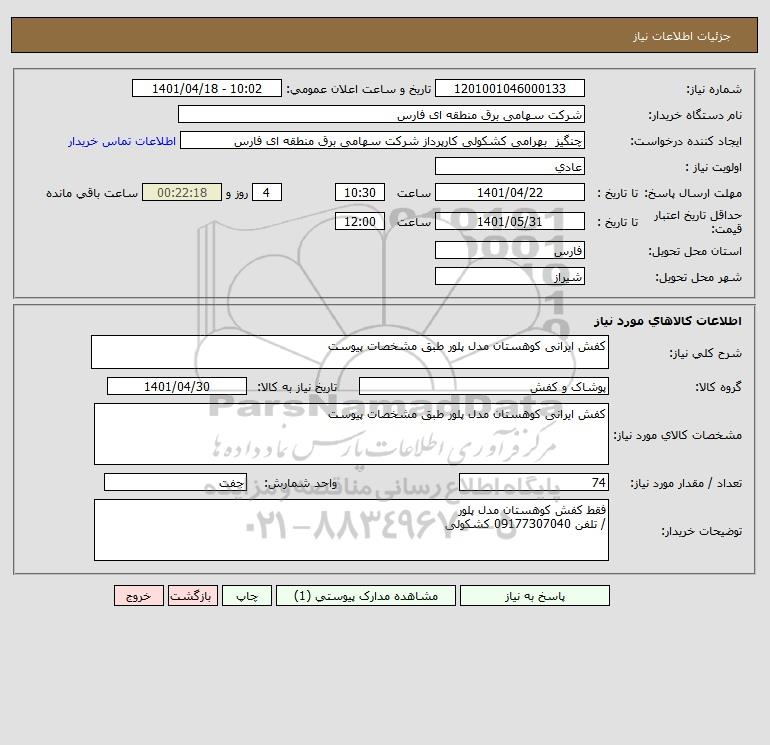Click the خروج exit button
This screenshot has width=770, height=745.
[x=139, y=596]
